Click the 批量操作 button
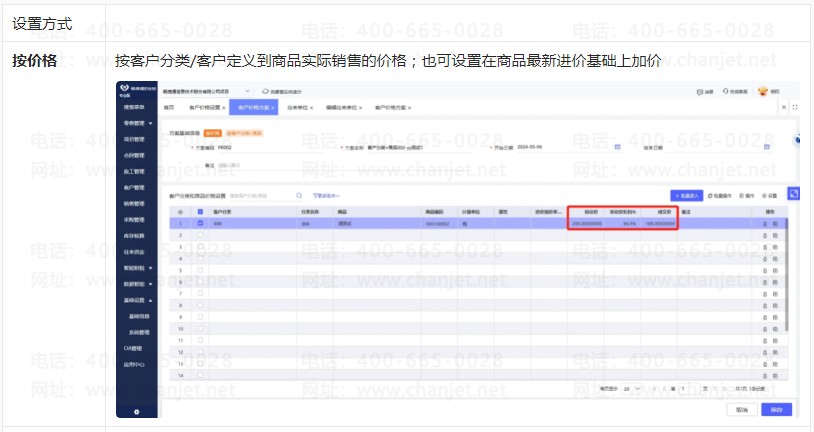 pyautogui.click(x=718, y=196)
